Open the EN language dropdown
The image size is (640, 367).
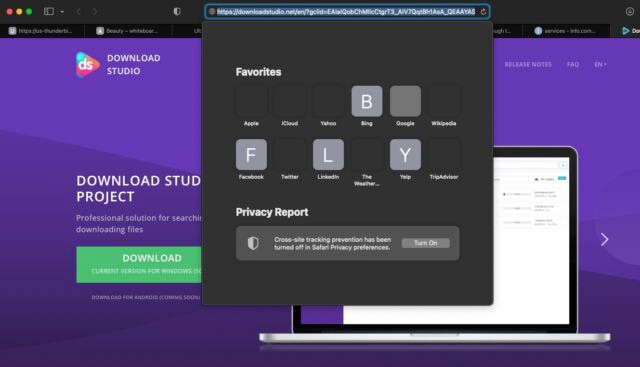(600, 65)
